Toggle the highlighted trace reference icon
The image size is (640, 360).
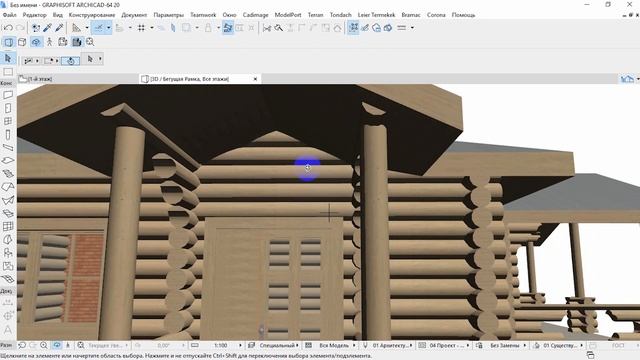tap(353, 28)
